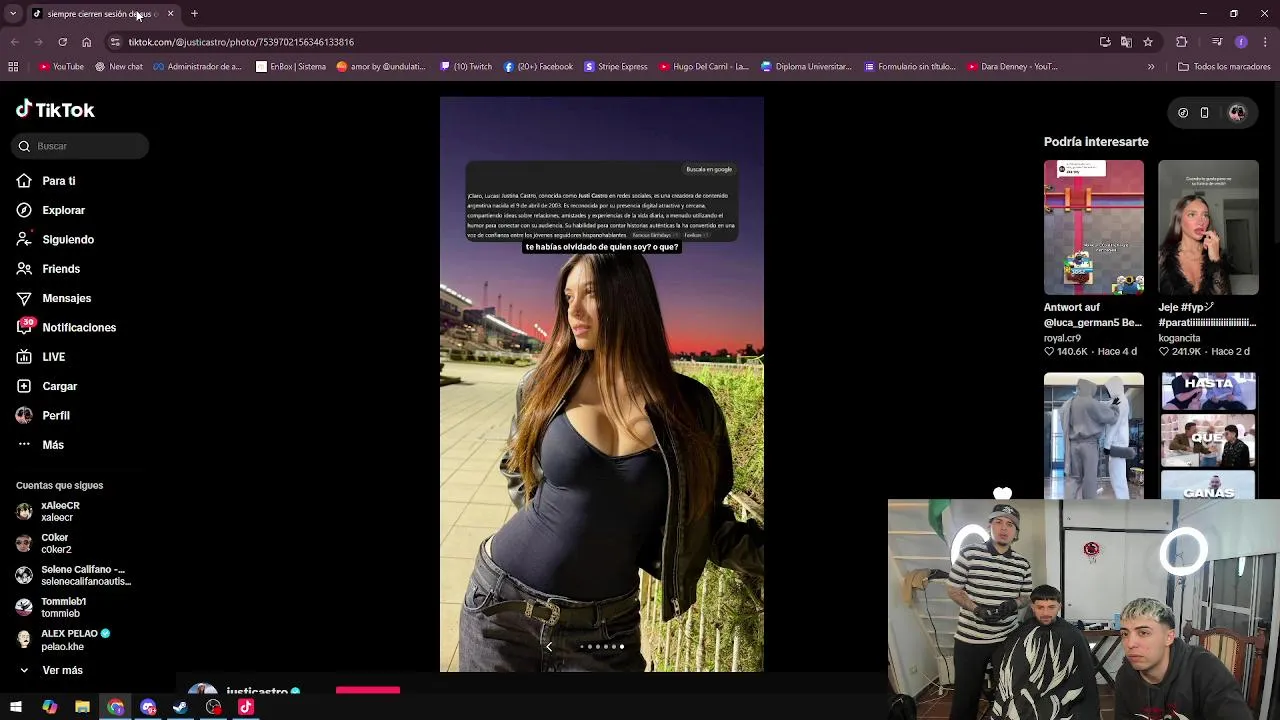Open a new browser tab

tap(194, 14)
